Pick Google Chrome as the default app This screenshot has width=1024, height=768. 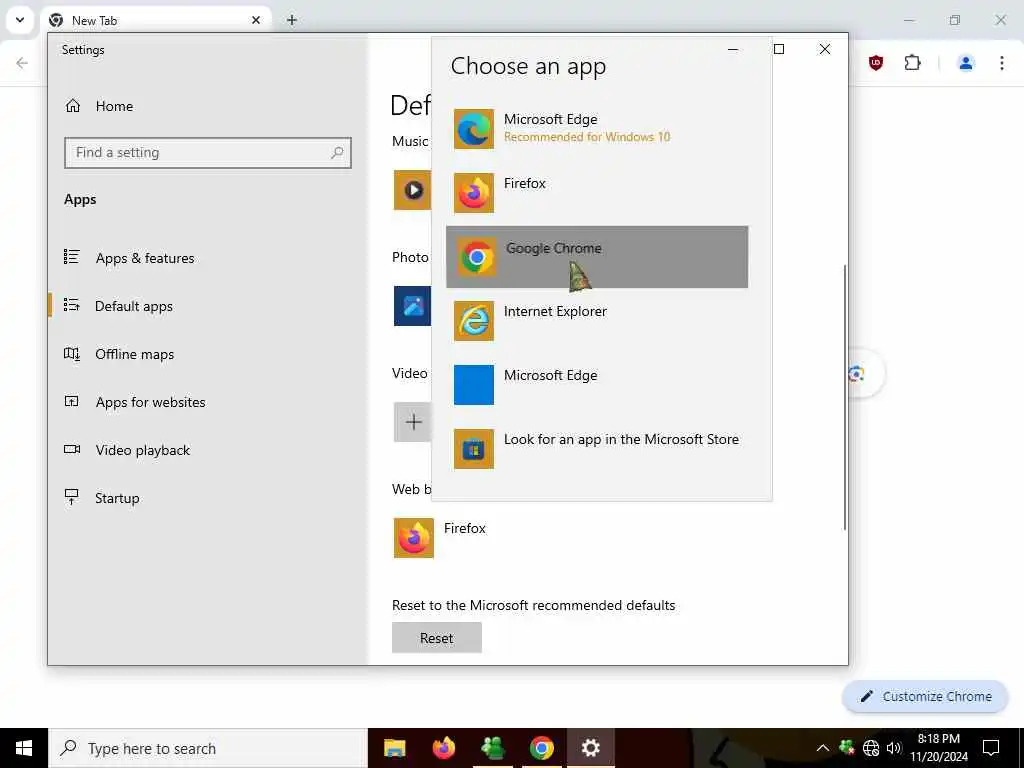[x=597, y=257]
